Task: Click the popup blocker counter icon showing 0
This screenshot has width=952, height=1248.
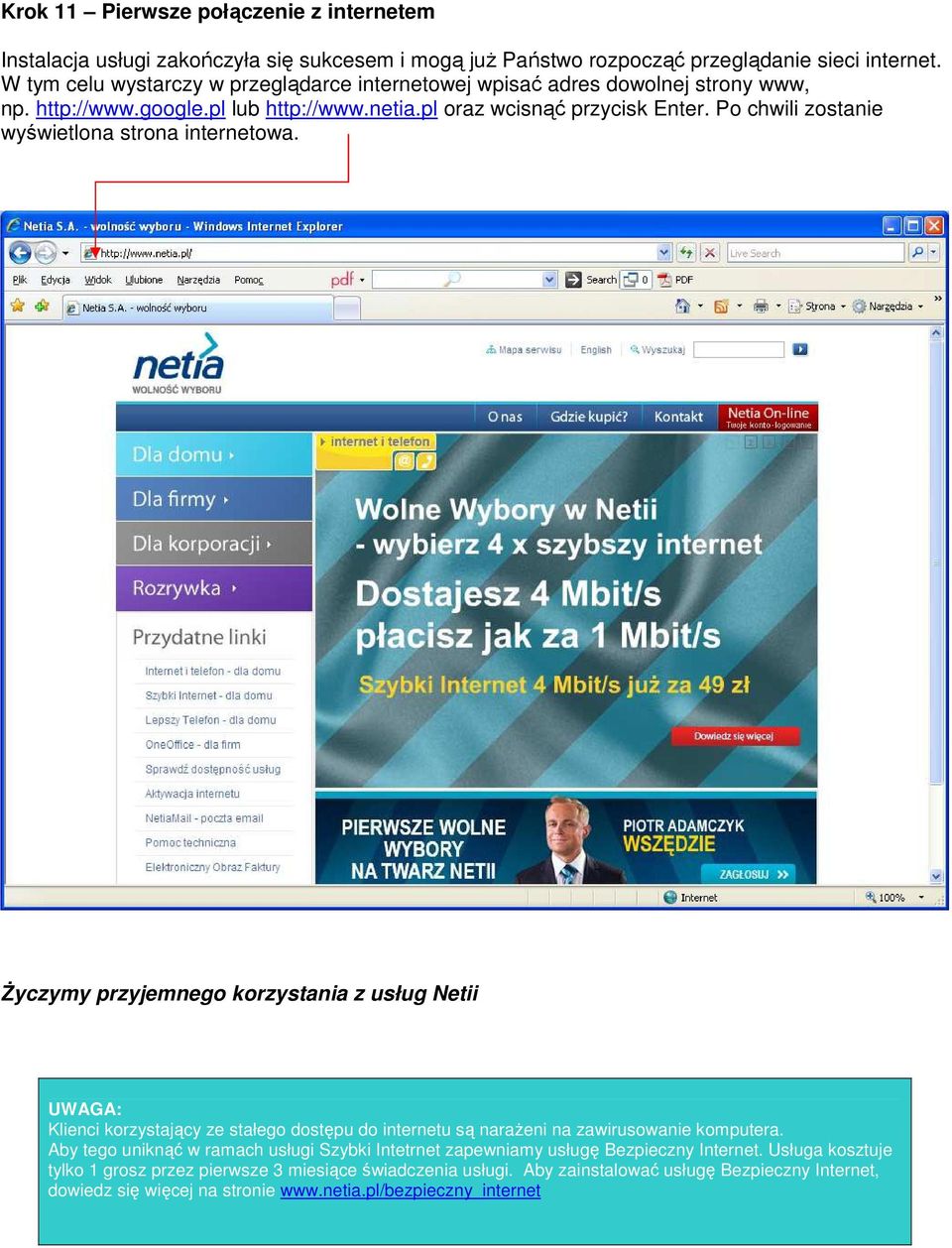Action: point(635,280)
